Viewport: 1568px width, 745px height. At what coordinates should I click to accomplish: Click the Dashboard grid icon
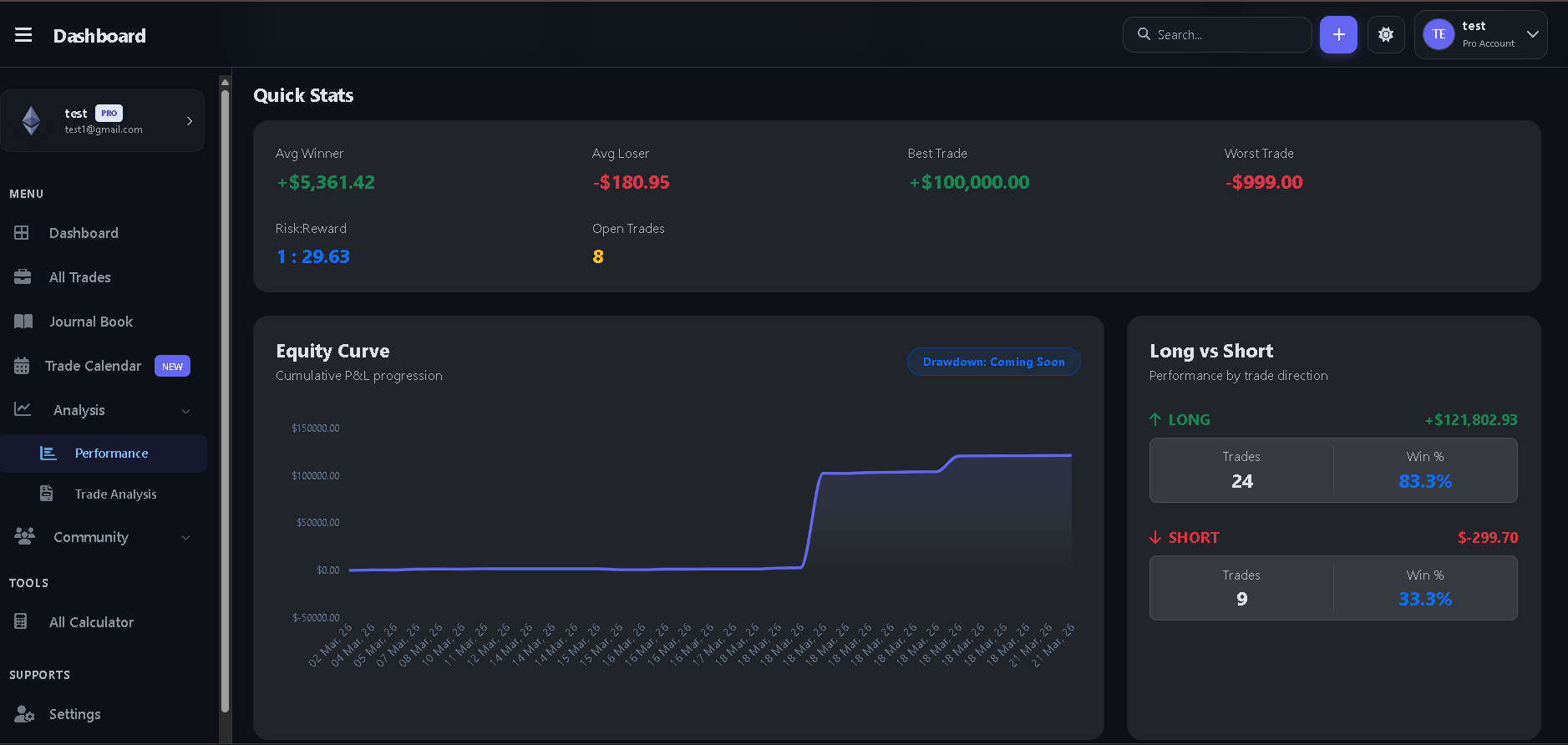(x=22, y=233)
